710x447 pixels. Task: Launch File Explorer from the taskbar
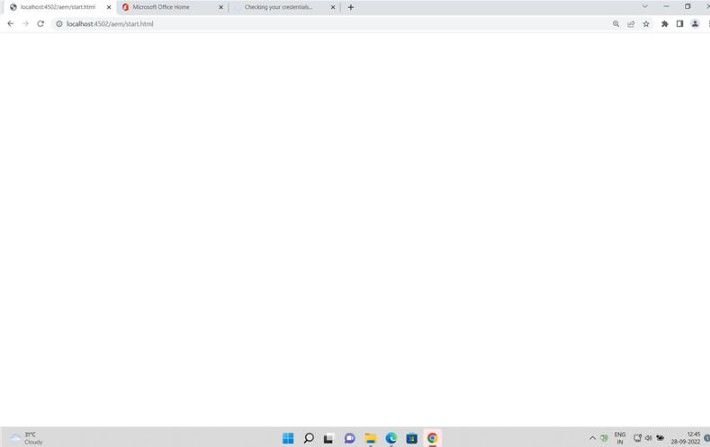click(x=371, y=438)
